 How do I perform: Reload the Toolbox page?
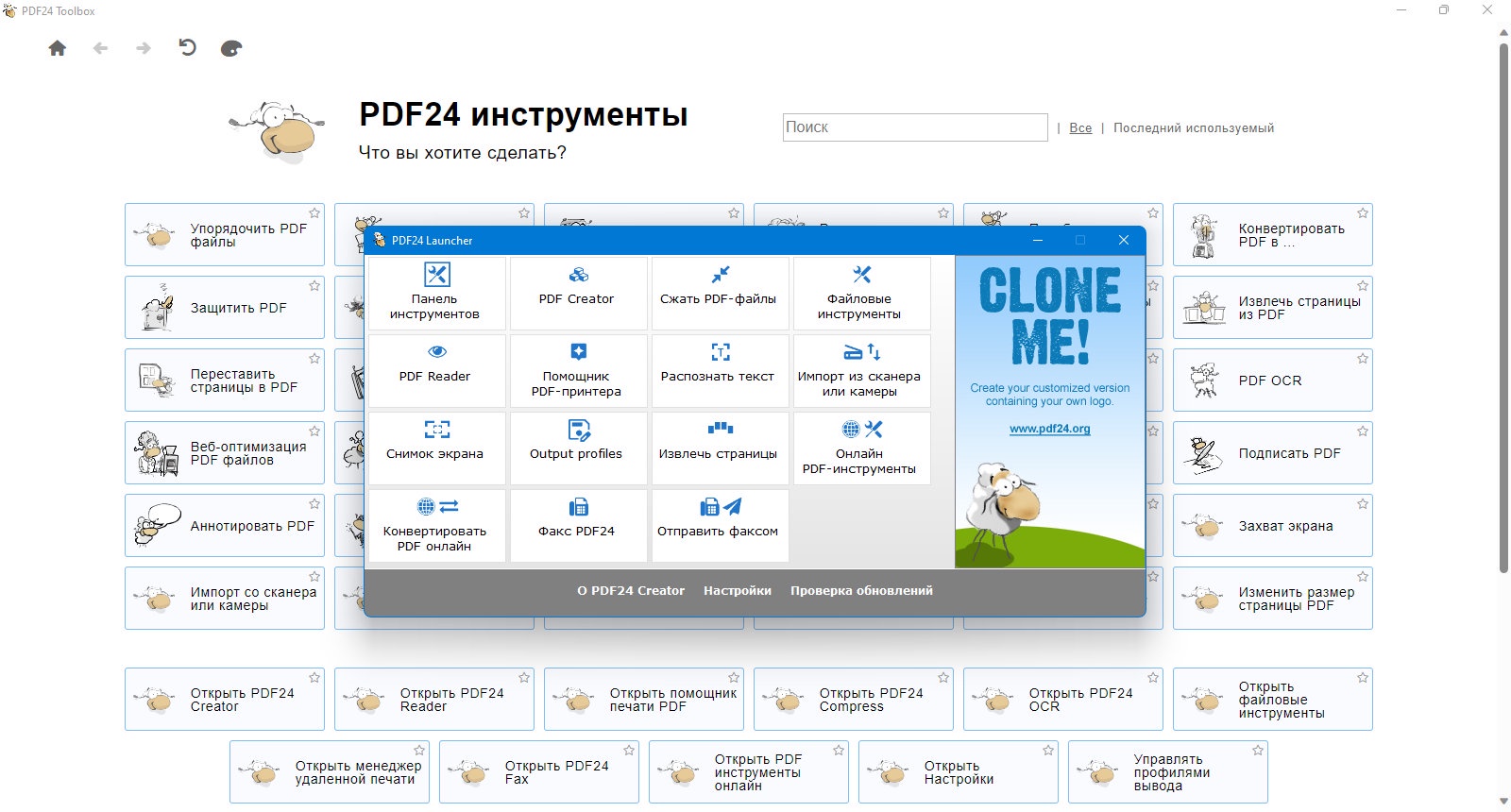point(187,47)
